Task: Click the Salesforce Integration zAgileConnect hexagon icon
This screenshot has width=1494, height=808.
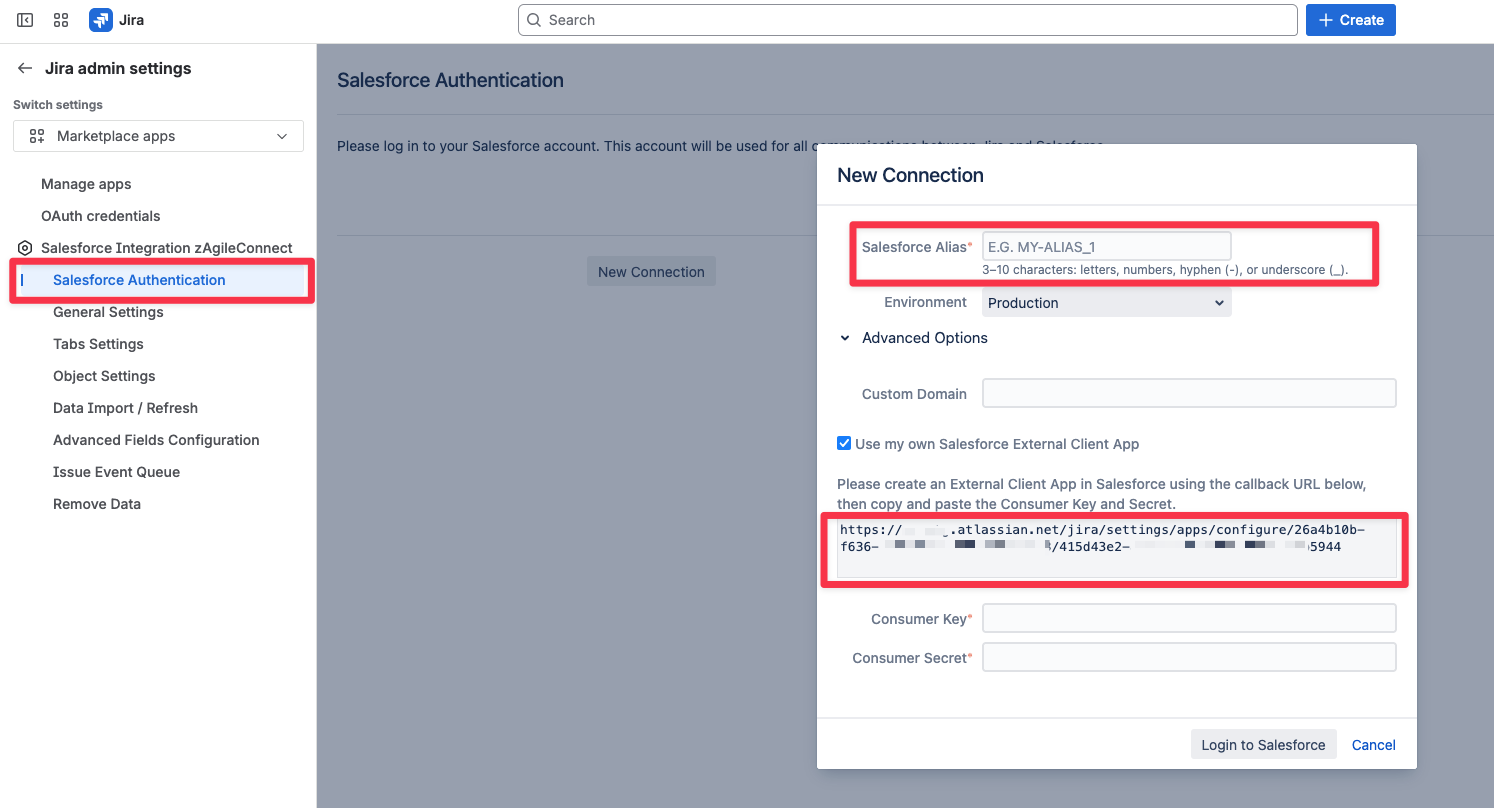Action: [x=25, y=248]
